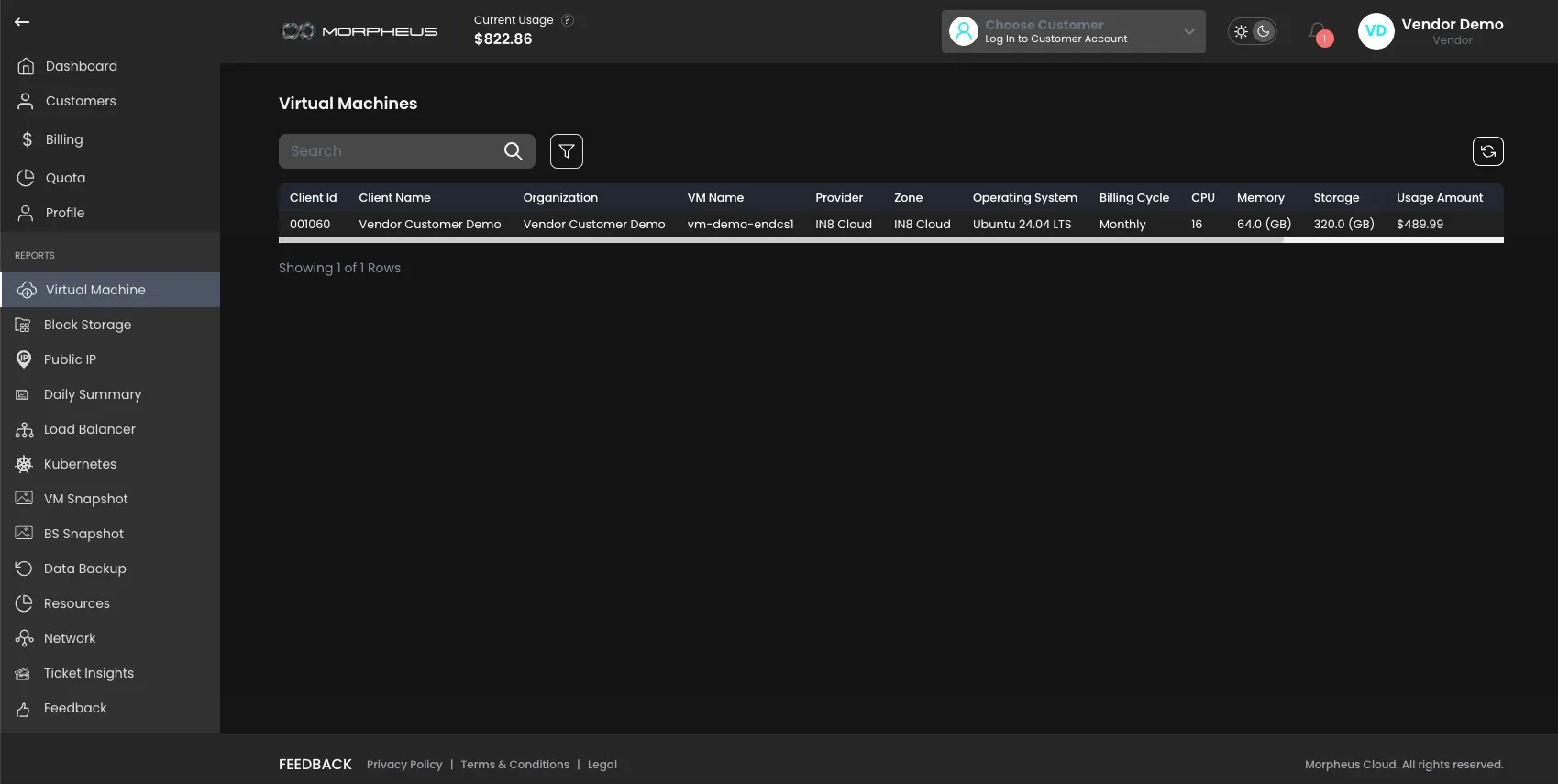This screenshot has width=1558, height=784.
Task: Sort by Usage Amount column header
Action: pos(1440,198)
